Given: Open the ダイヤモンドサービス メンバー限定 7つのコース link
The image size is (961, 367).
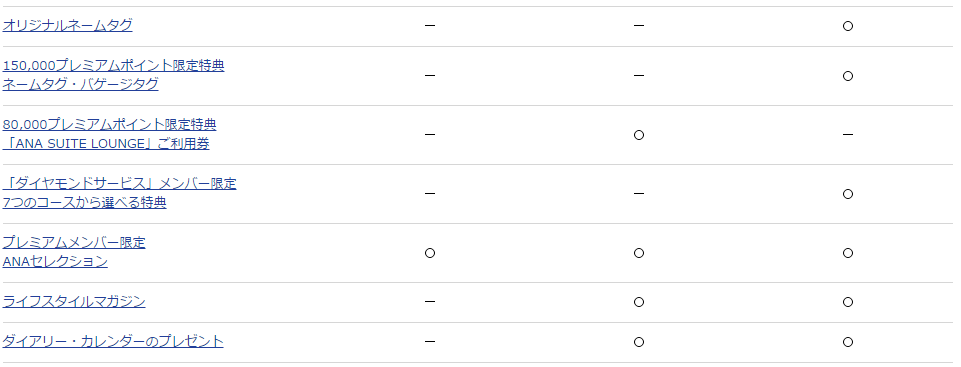Looking at the screenshot, I should tap(120, 193).
